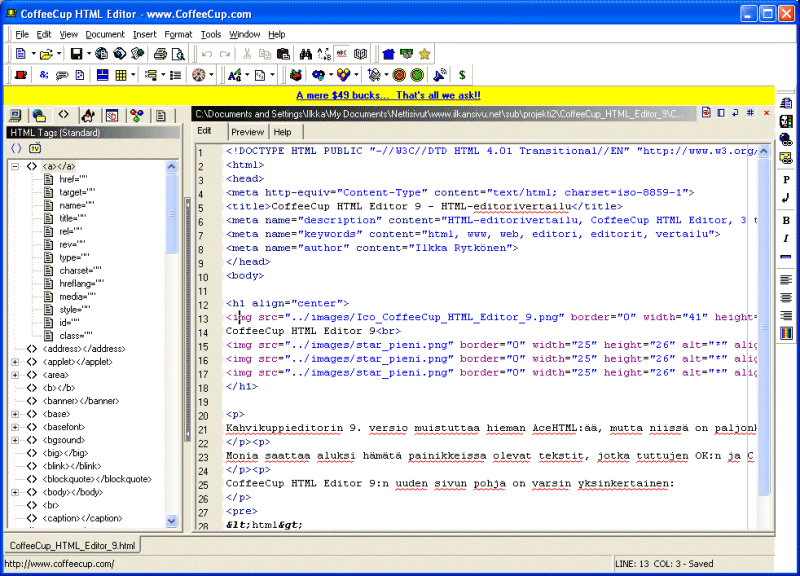The width and height of the screenshot is (800, 576).
Task: Click the paragraph P icon in right sidebar
Action: pyautogui.click(x=786, y=180)
